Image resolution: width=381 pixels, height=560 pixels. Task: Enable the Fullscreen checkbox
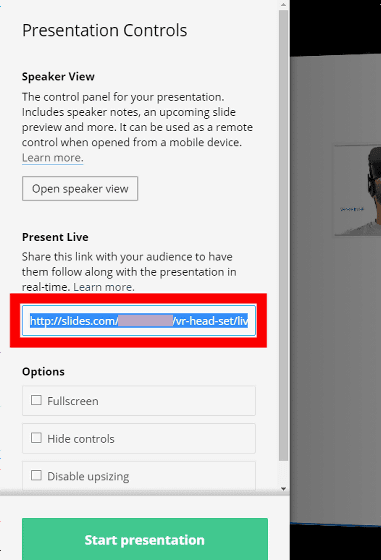tap(36, 400)
